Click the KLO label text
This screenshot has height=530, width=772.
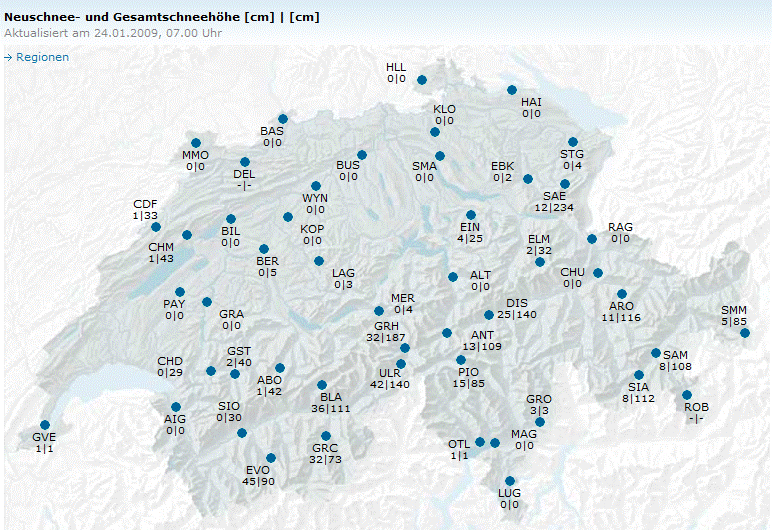click(445, 109)
